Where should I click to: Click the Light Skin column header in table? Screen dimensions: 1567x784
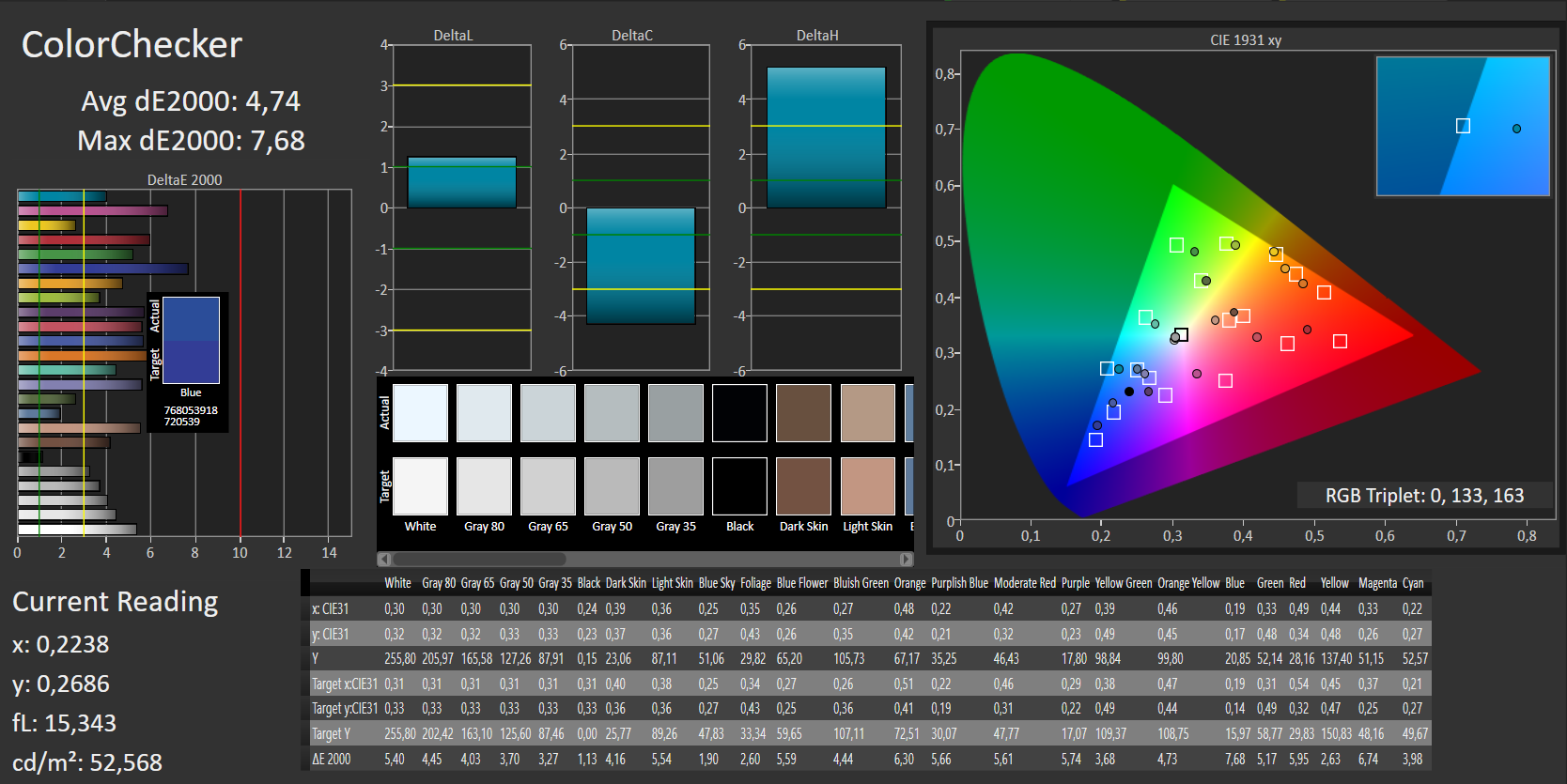(x=673, y=583)
